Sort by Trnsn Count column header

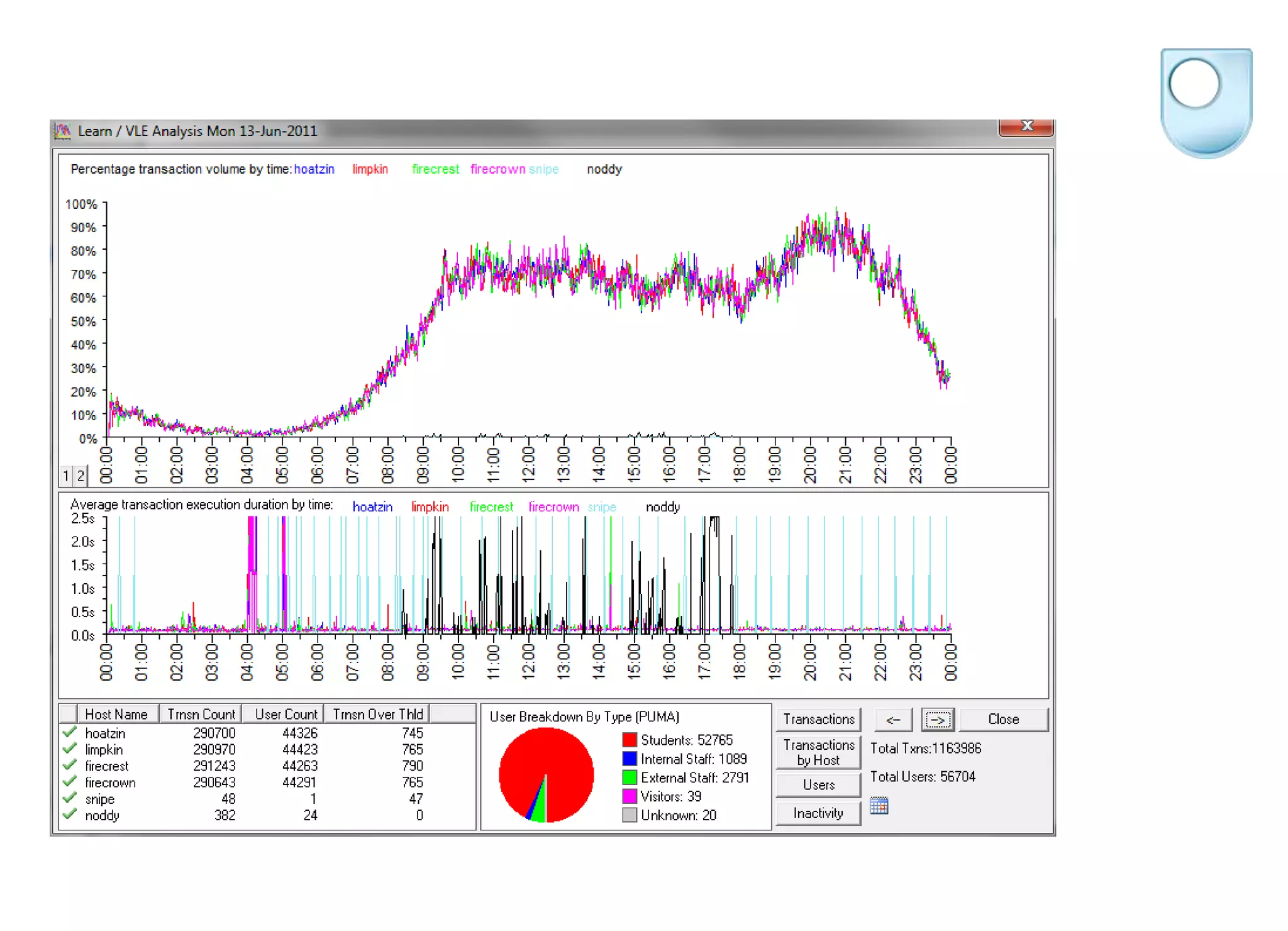[x=201, y=715]
